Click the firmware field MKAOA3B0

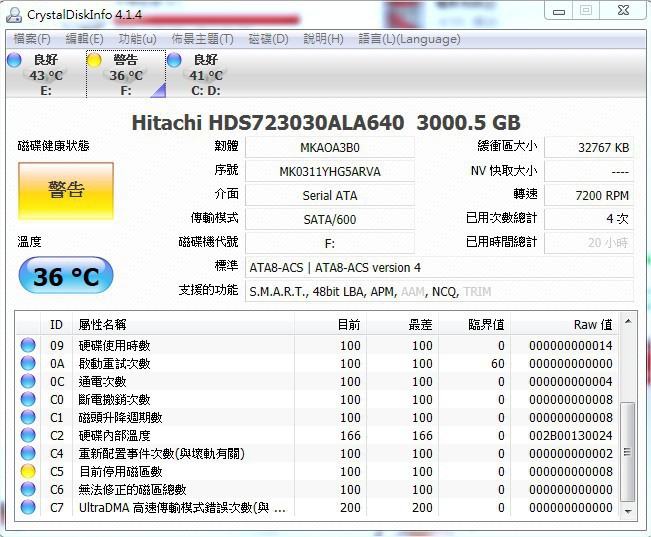click(330, 147)
